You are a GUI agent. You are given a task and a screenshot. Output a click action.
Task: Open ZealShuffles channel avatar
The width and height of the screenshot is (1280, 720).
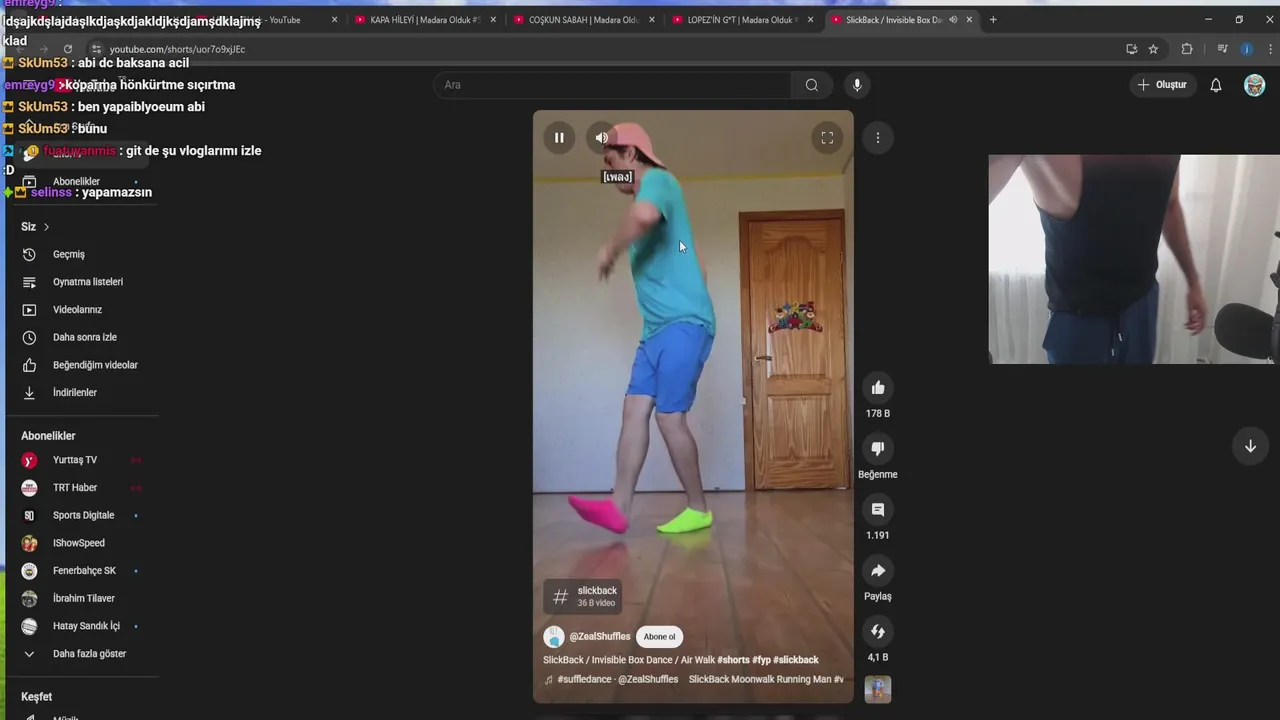554,637
